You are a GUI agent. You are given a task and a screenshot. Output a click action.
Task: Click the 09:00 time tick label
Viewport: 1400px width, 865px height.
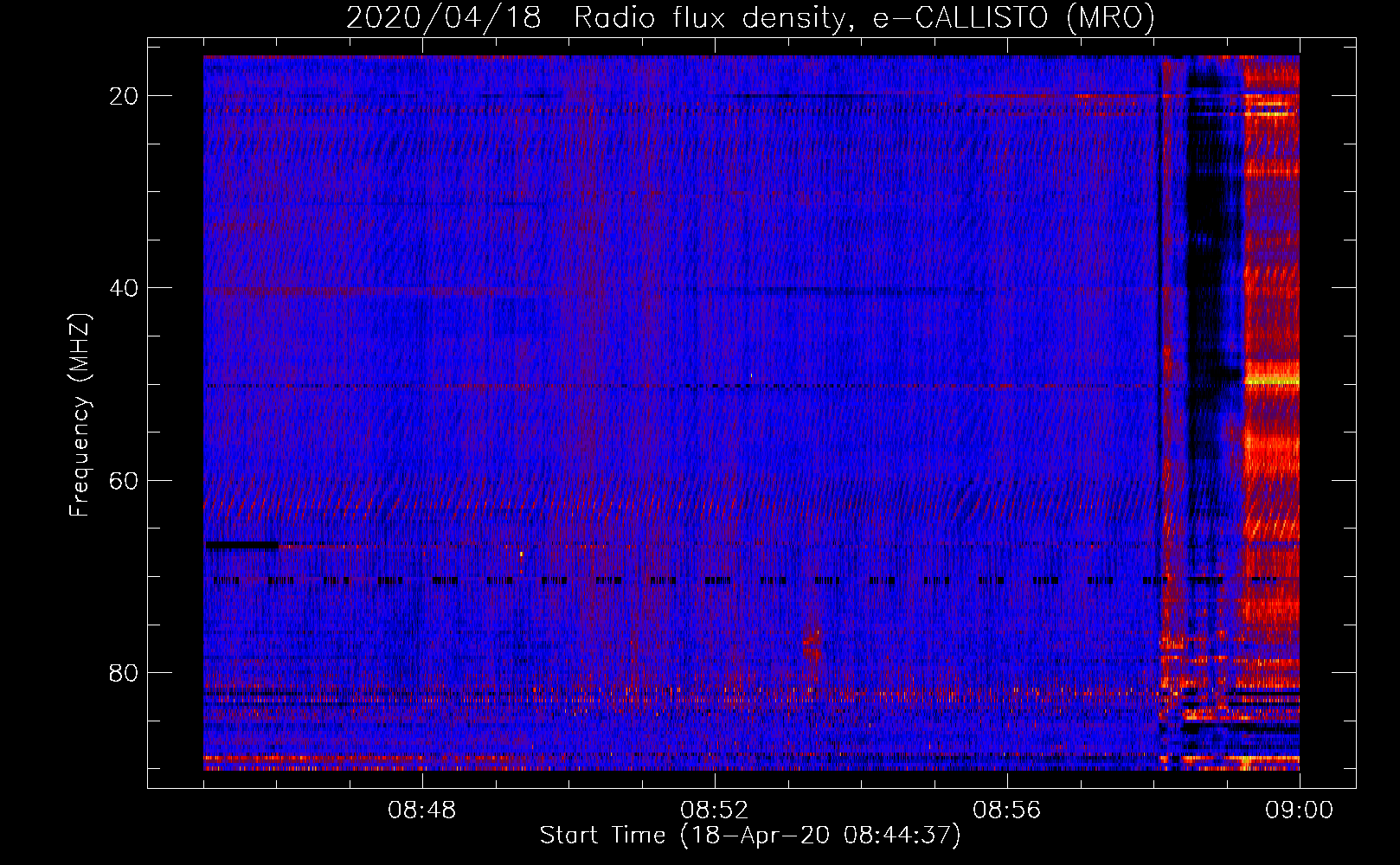[x=1299, y=811]
